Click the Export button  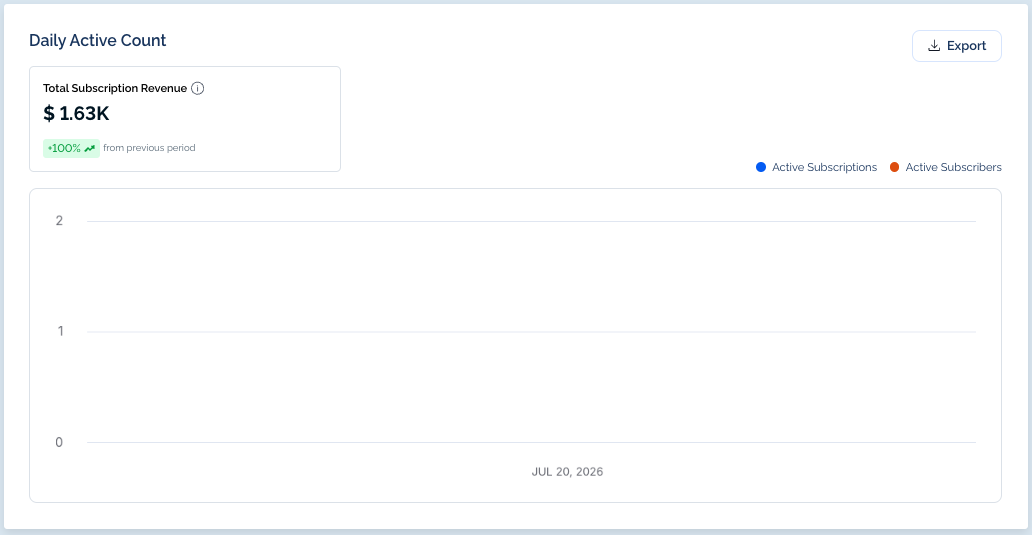956,46
